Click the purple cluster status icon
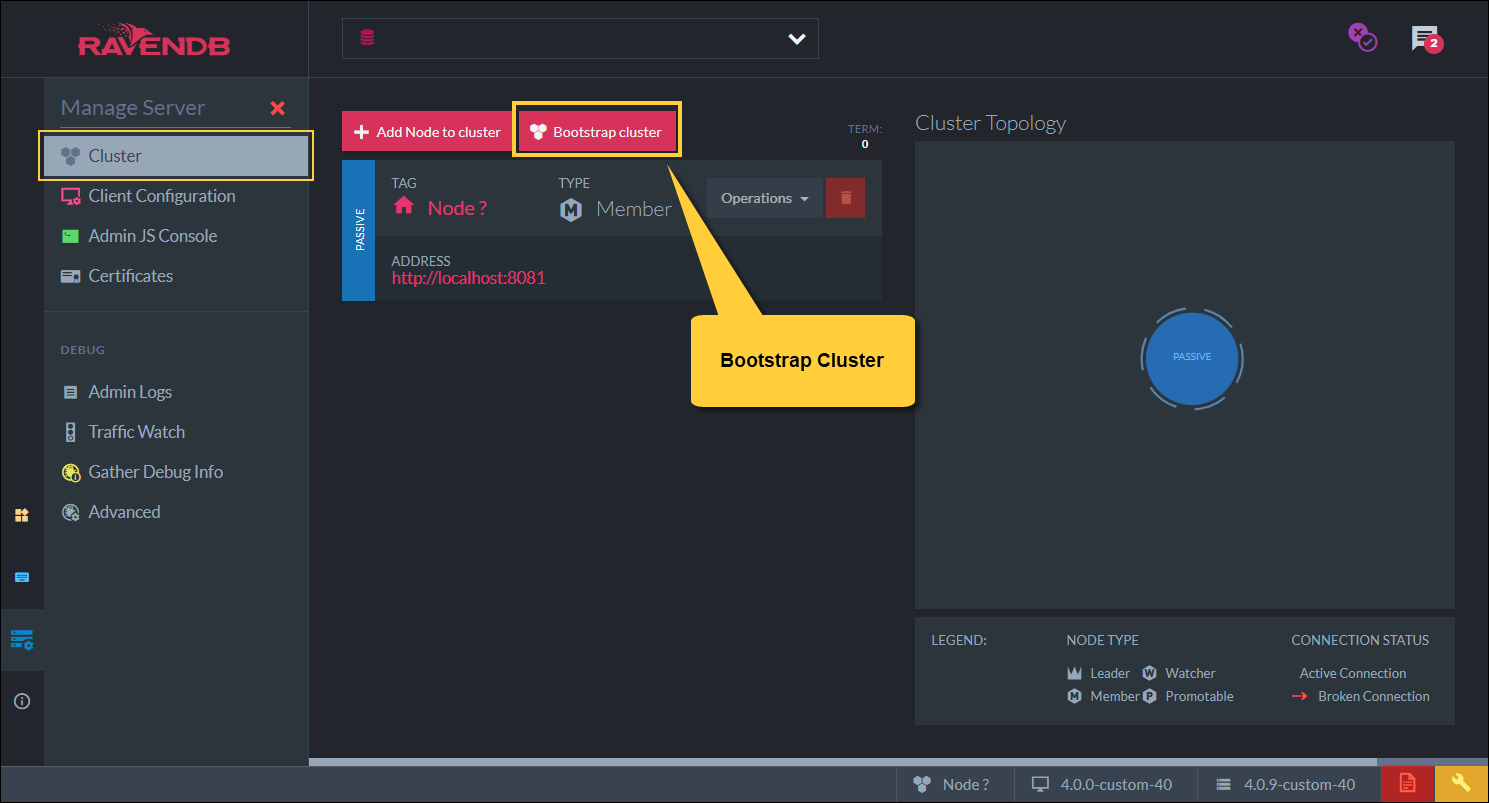 tap(1361, 37)
